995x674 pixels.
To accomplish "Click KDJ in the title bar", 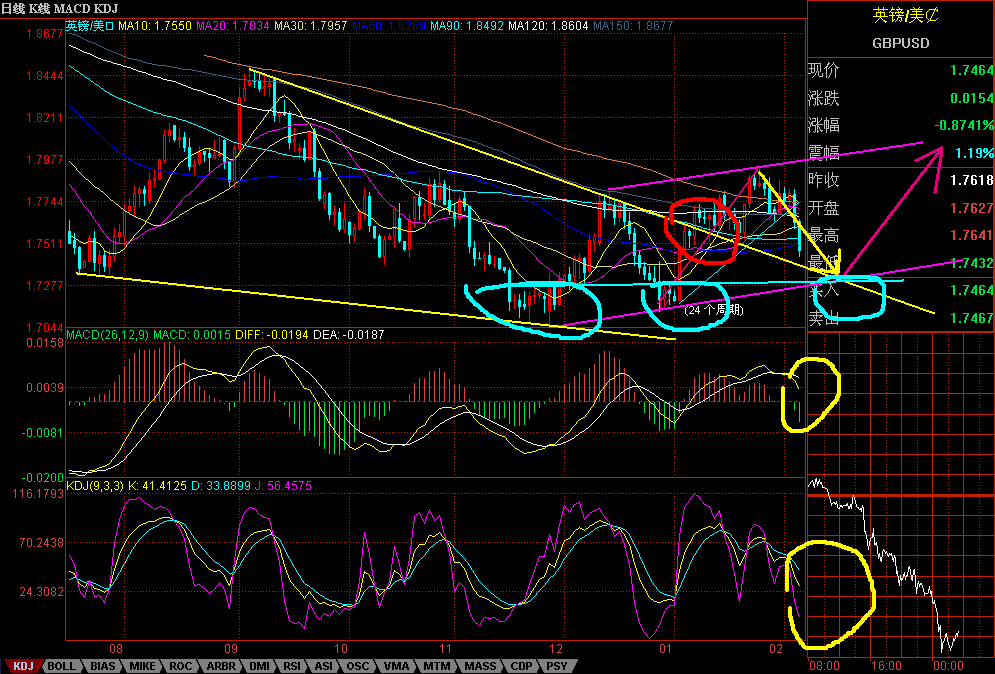I will (104, 9).
